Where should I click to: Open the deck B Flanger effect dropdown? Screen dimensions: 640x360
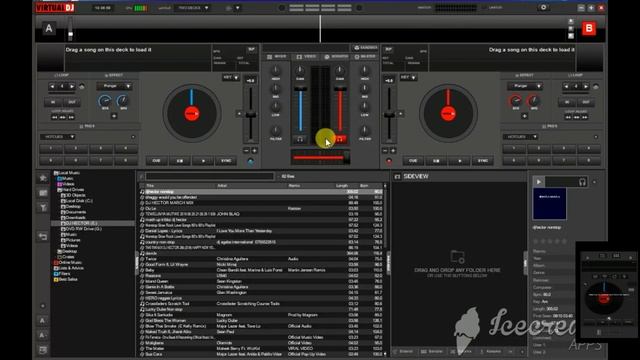[x=525, y=87]
